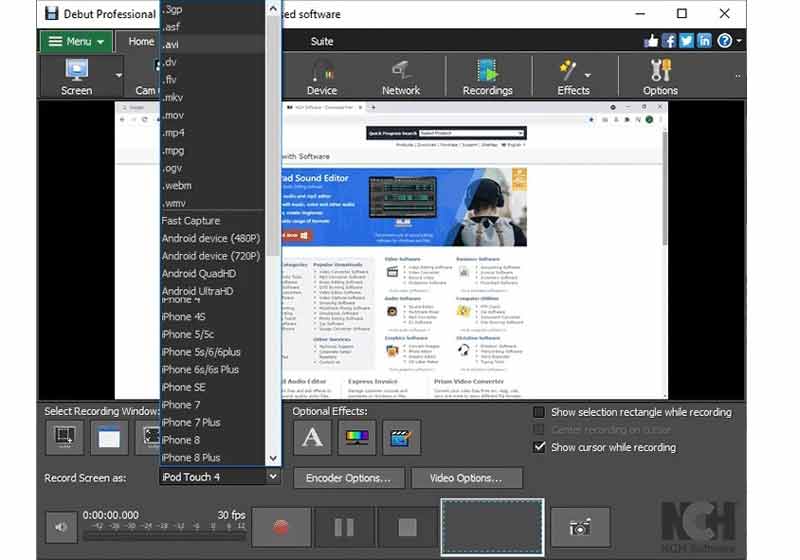The image size is (800, 560).
Task: Select Android device (480P) preset
Action: (213, 238)
